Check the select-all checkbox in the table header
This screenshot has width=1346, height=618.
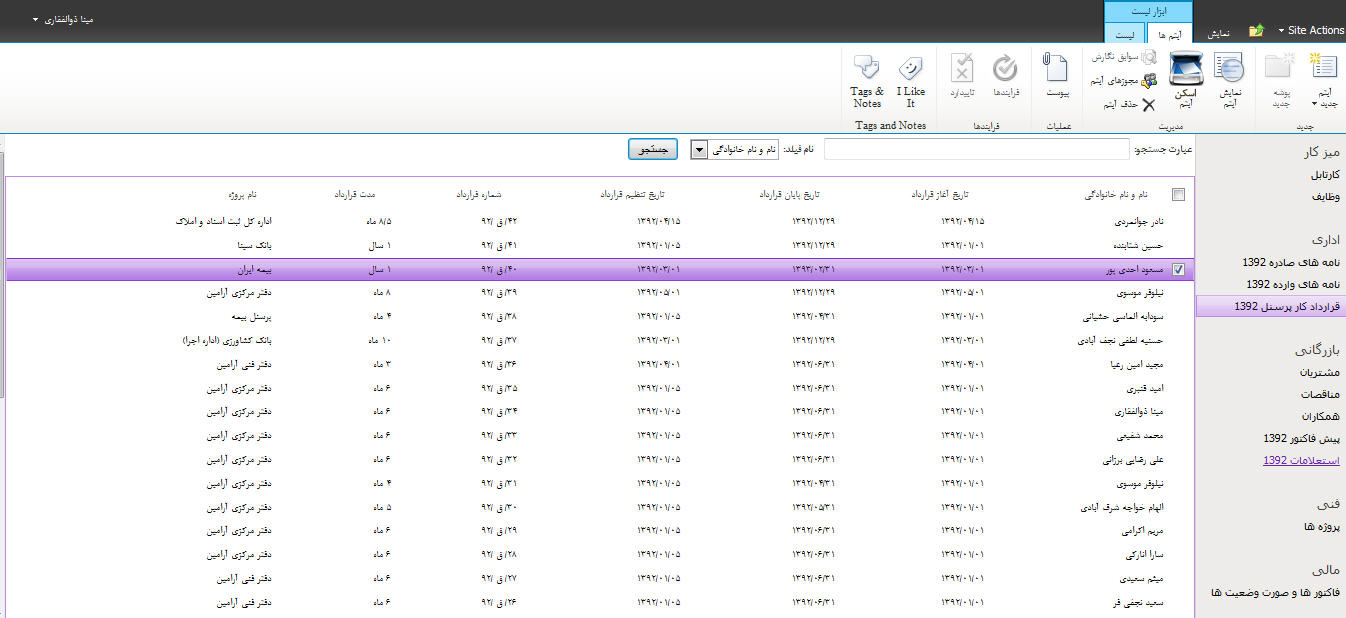click(x=1178, y=195)
